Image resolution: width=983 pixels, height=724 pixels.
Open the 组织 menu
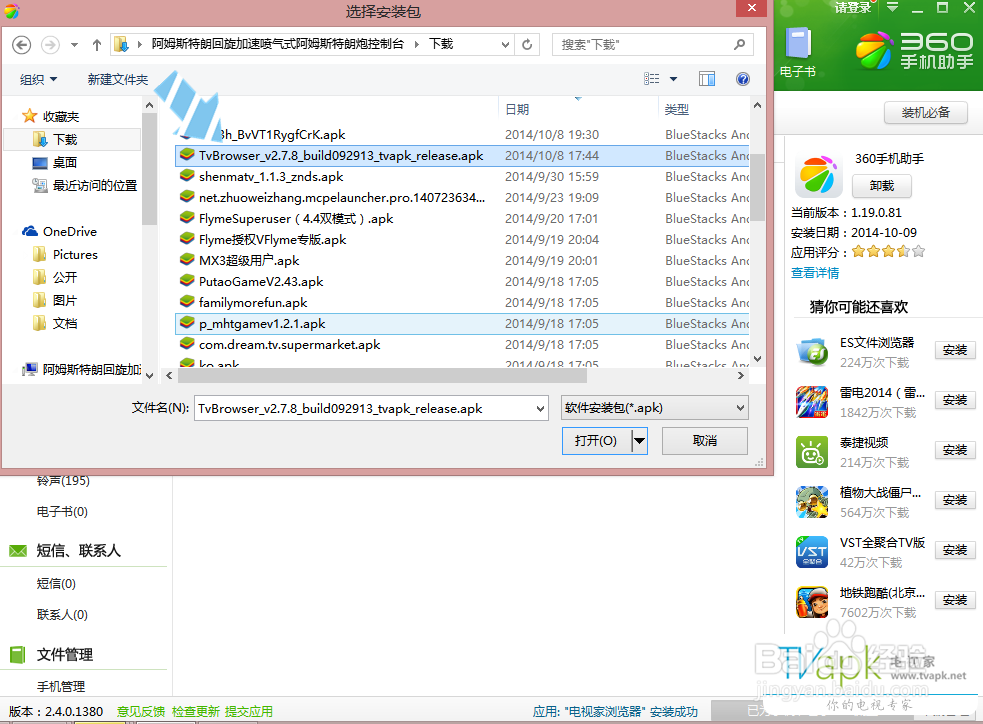pos(38,79)
